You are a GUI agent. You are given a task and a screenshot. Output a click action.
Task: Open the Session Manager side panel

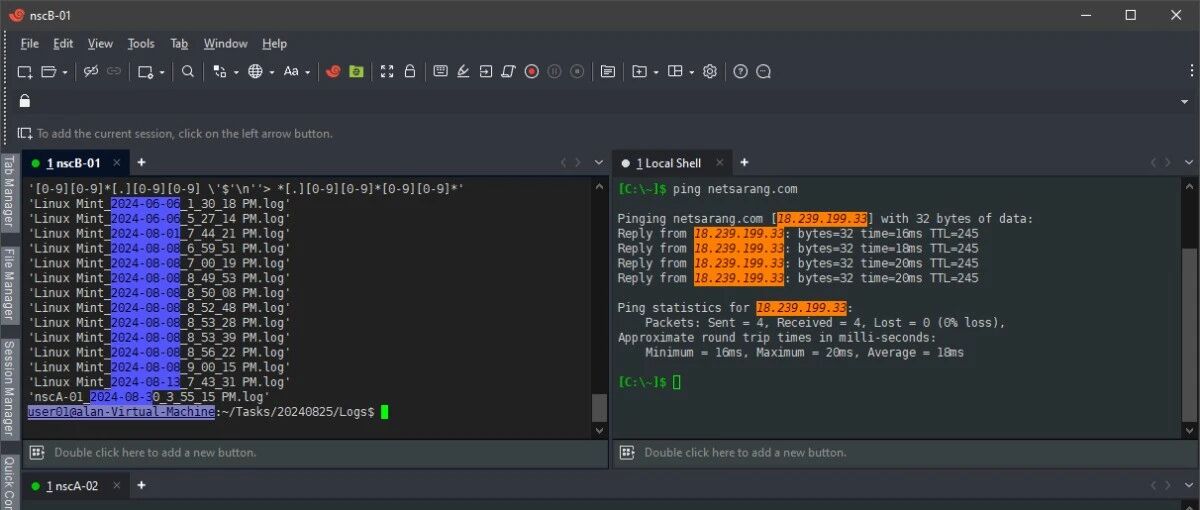point(8,389)
